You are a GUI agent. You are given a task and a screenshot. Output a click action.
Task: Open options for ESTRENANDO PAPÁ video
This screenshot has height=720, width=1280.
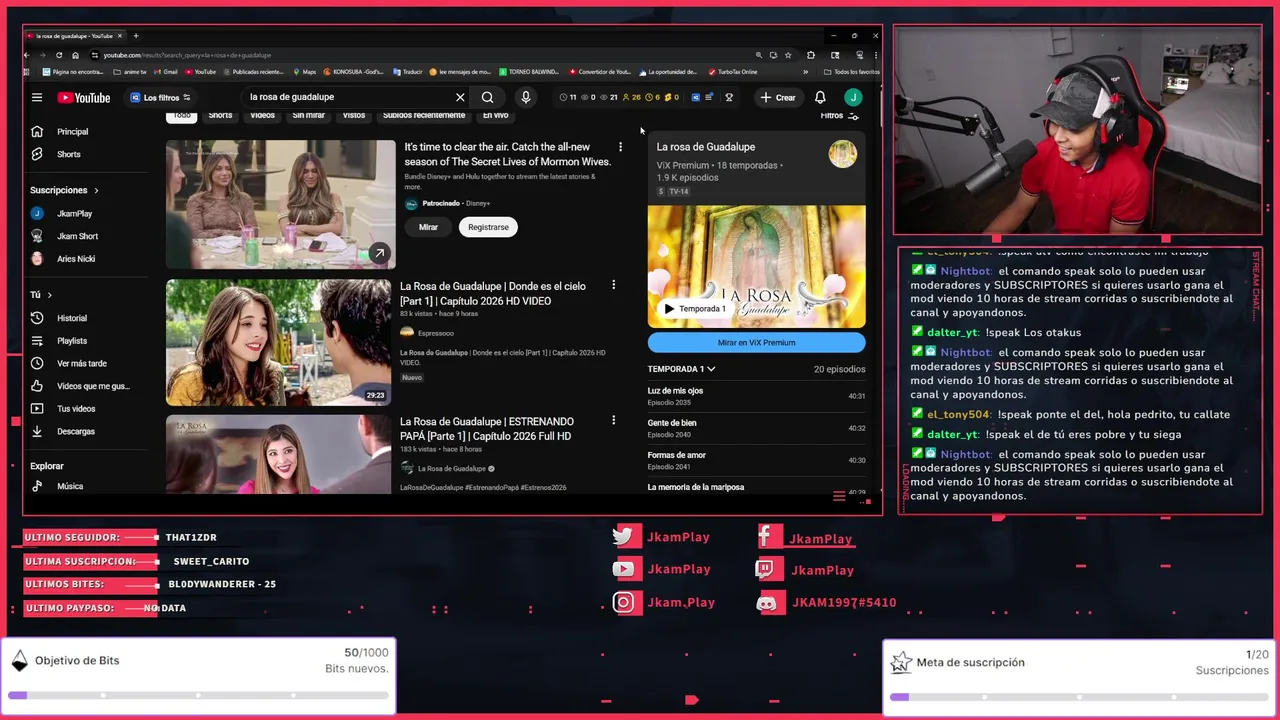click(x=613, y=420)
